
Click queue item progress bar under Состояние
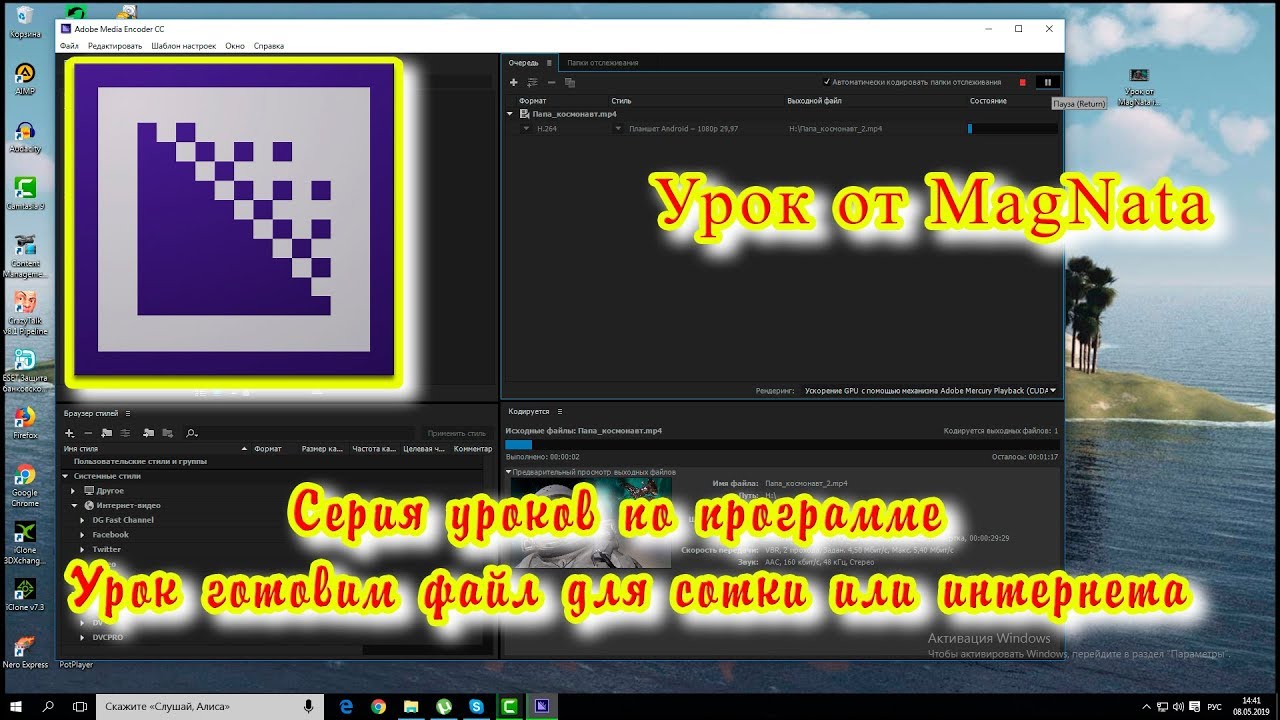(1013, 129)
